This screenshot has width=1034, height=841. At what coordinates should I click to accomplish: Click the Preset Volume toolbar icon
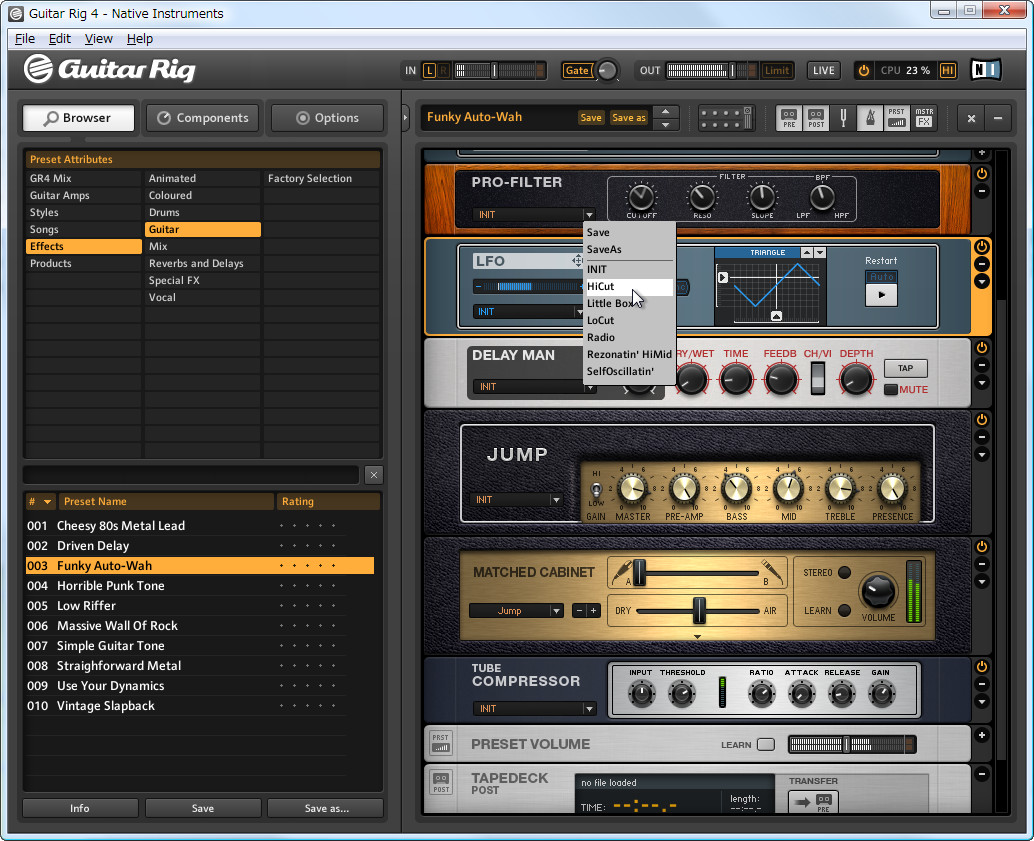point(897,117)
